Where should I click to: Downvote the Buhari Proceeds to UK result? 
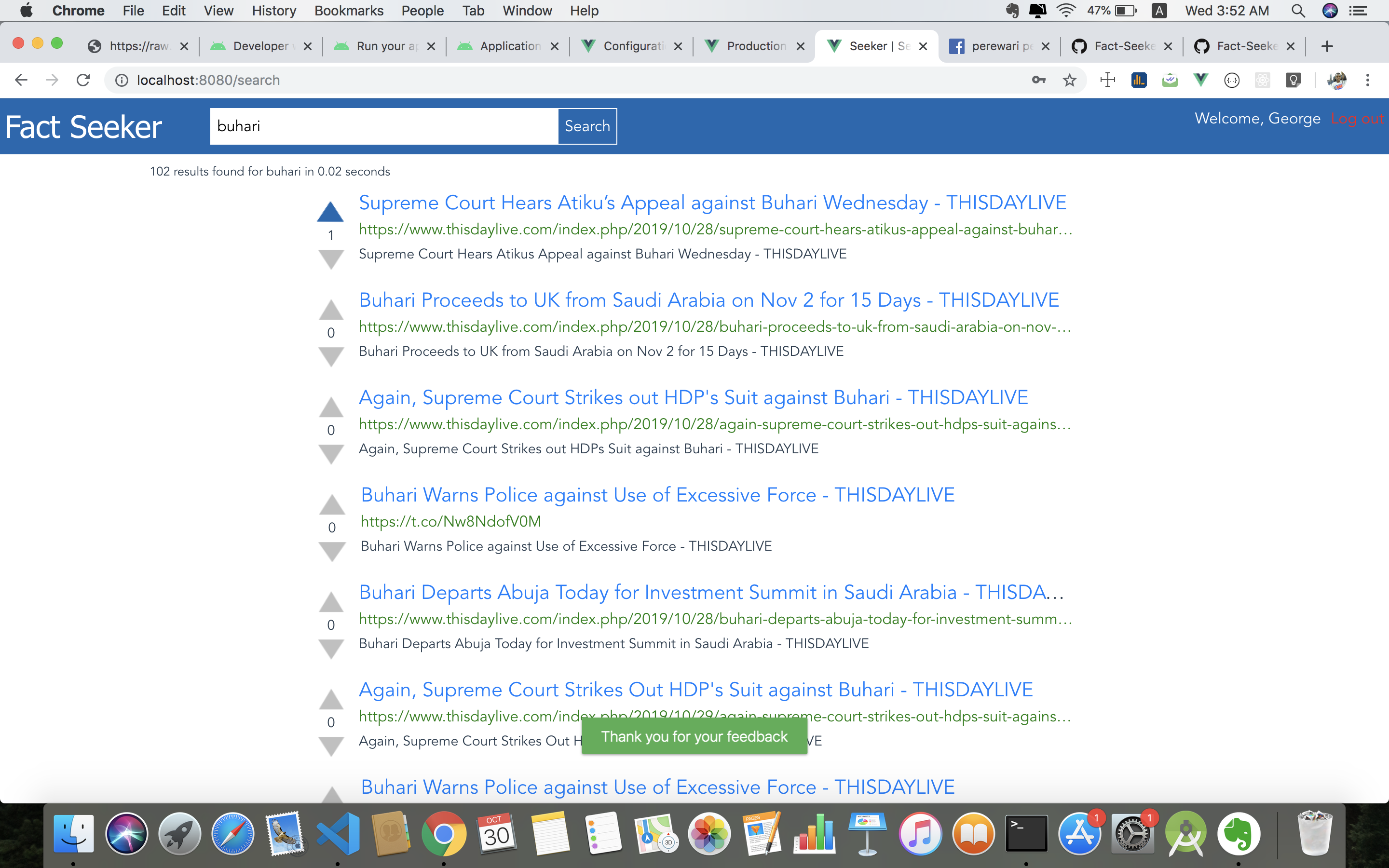[x=330, y=357]
